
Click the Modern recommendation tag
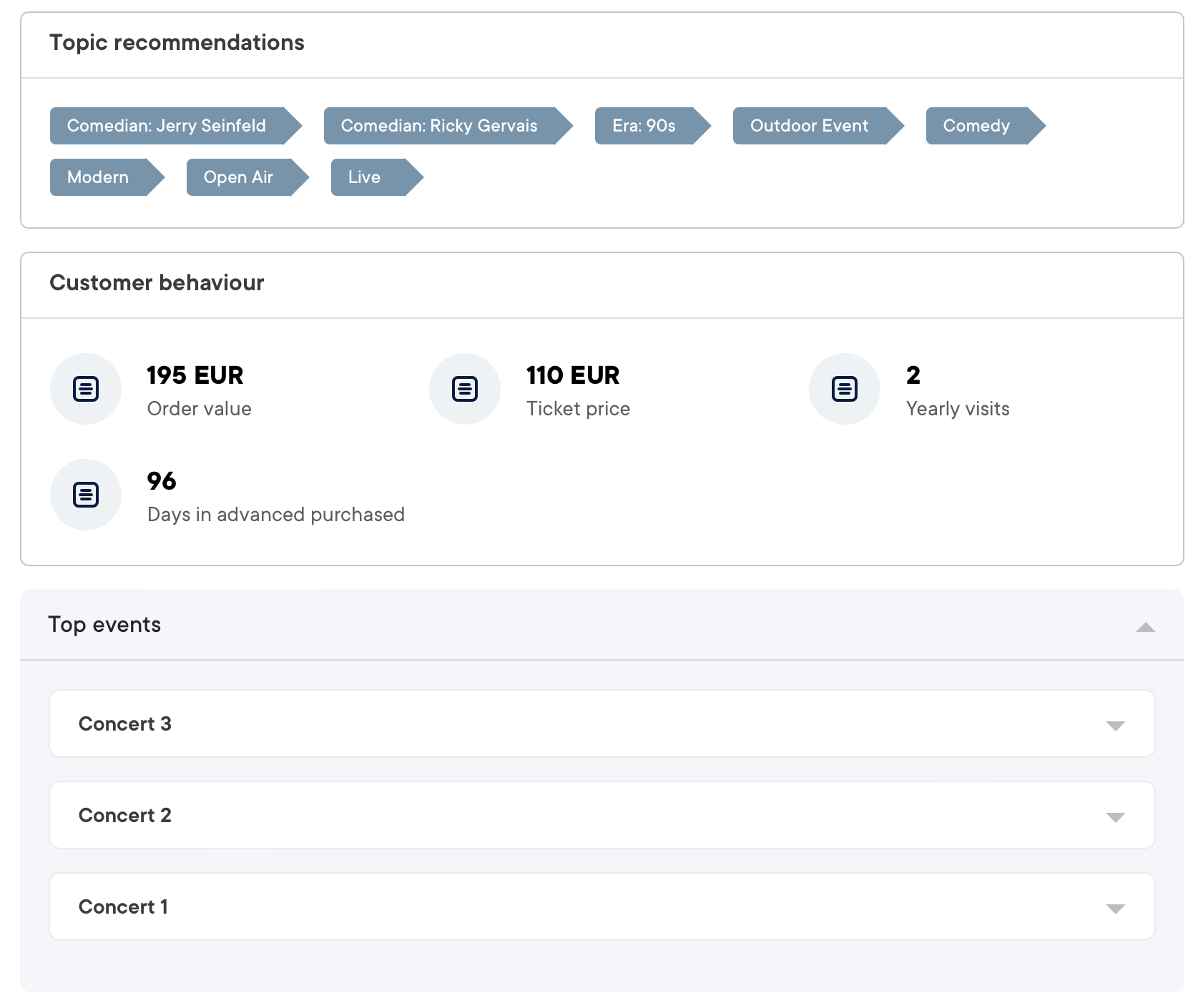tap(97, 177)
